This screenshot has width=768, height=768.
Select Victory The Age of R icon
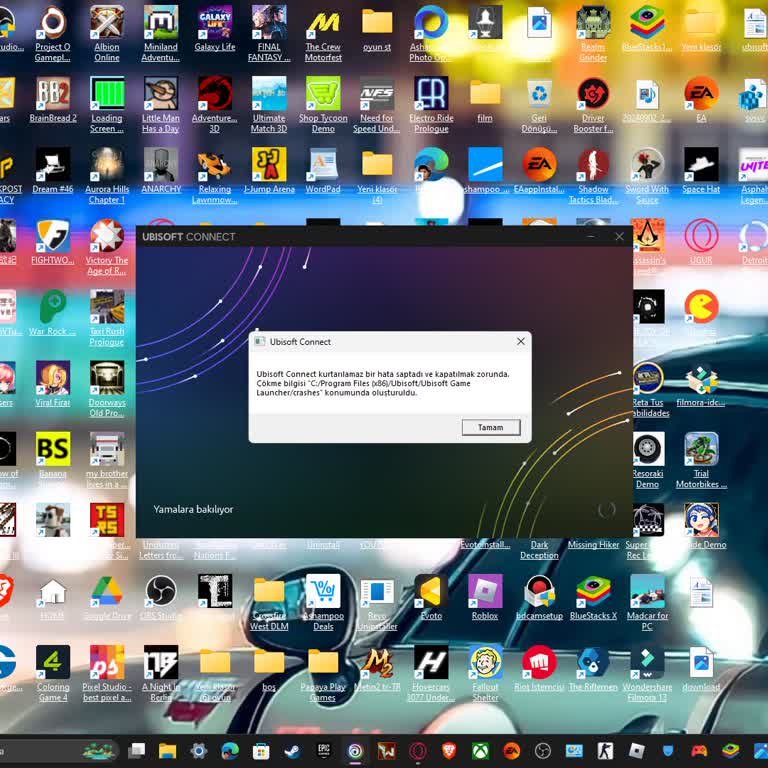tap(107, 247)
